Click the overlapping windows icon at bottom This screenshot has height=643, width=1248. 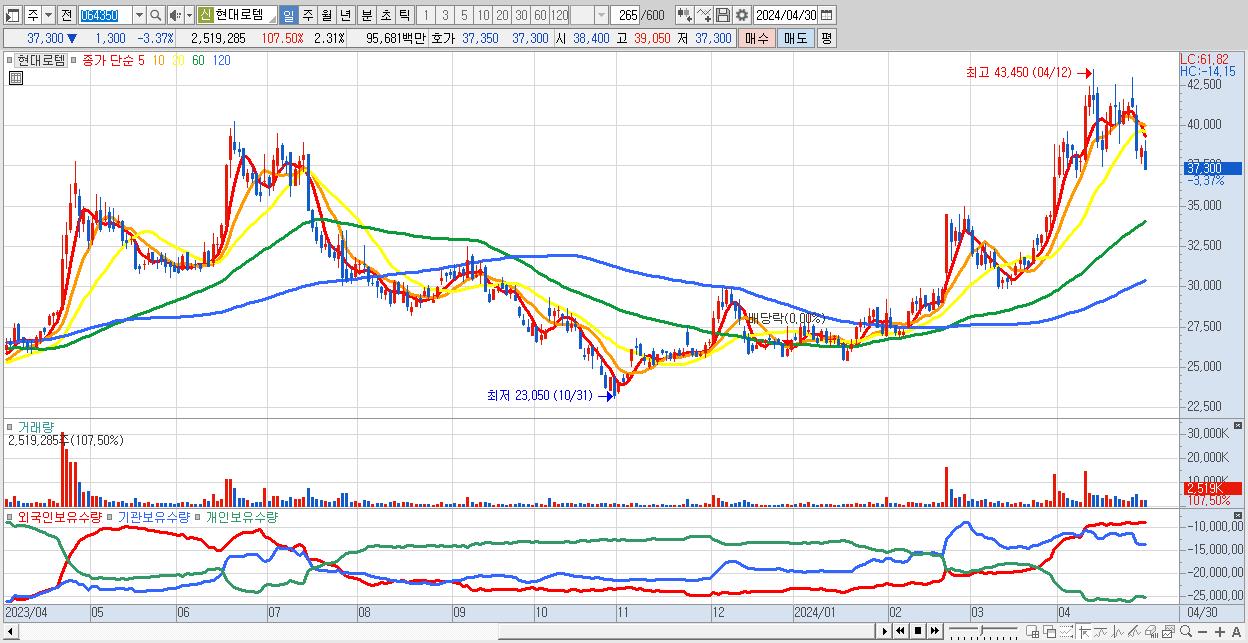coord(1049,631)
